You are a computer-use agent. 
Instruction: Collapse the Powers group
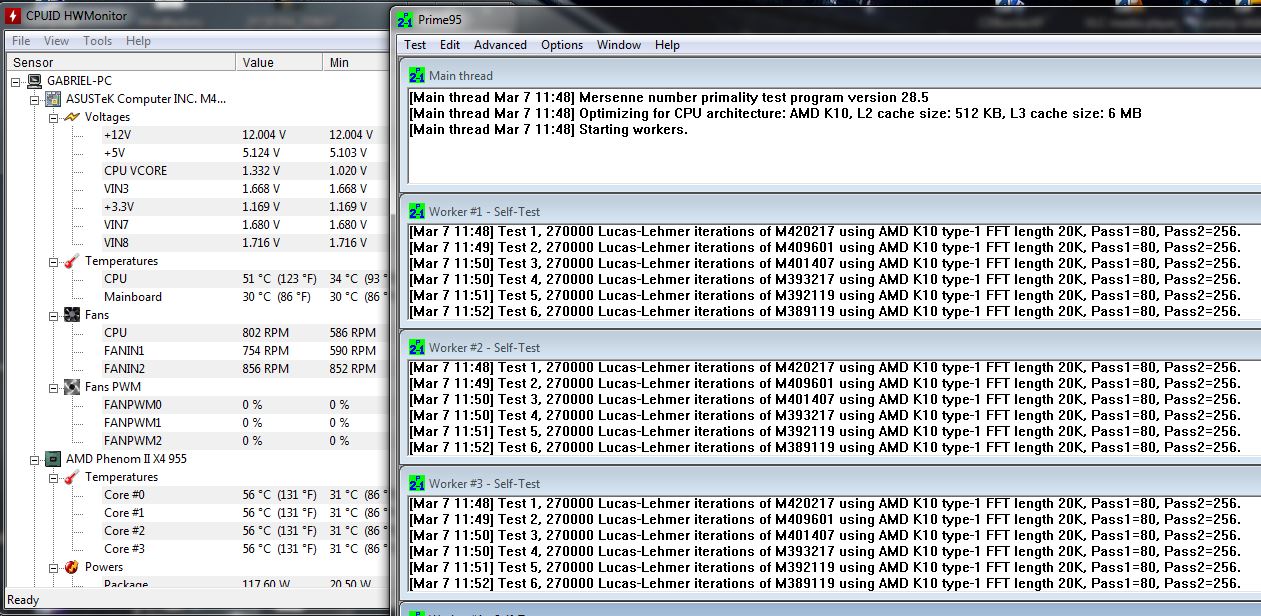[54, 567]
